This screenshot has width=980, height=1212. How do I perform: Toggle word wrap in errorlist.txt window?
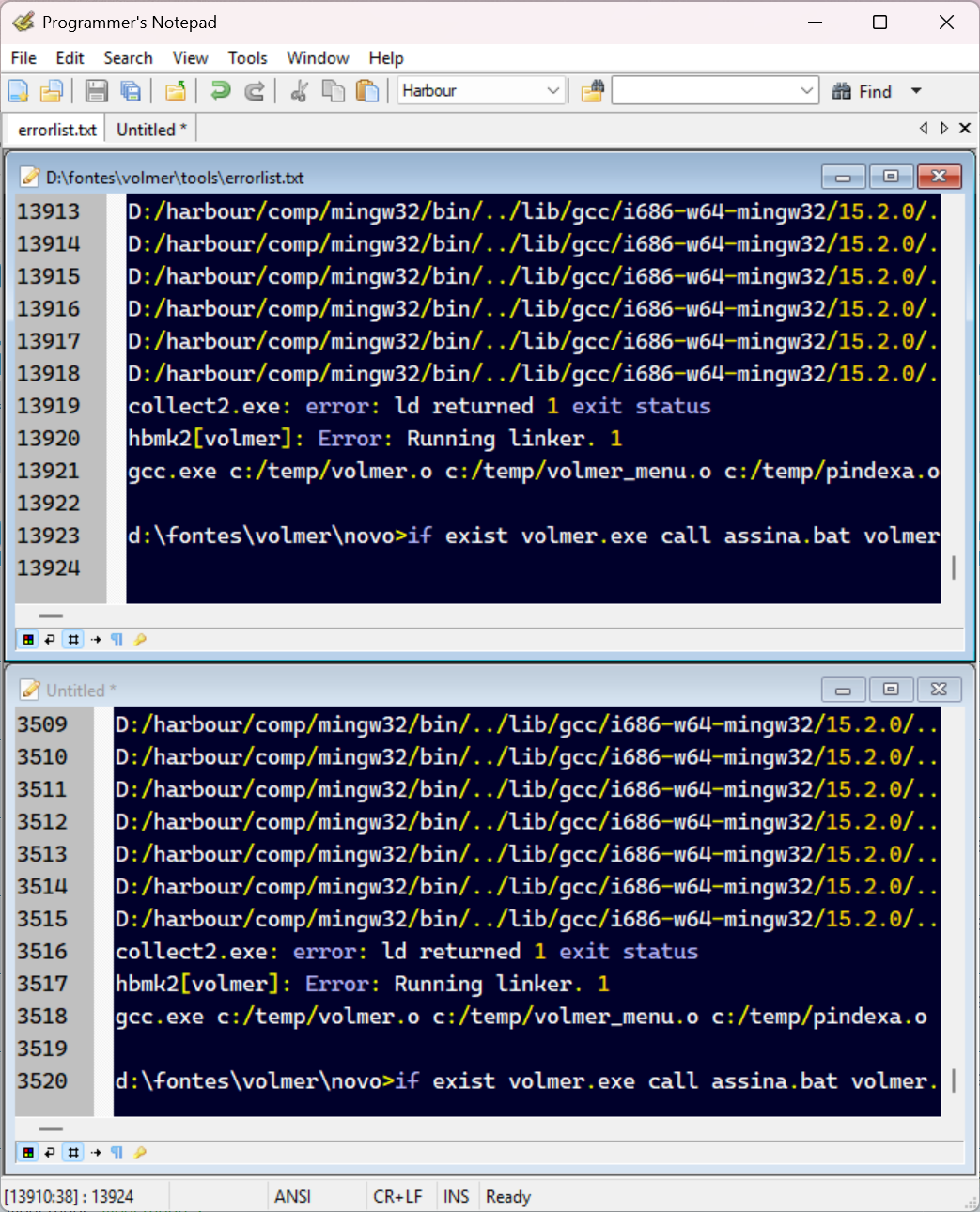coord(50,640)
